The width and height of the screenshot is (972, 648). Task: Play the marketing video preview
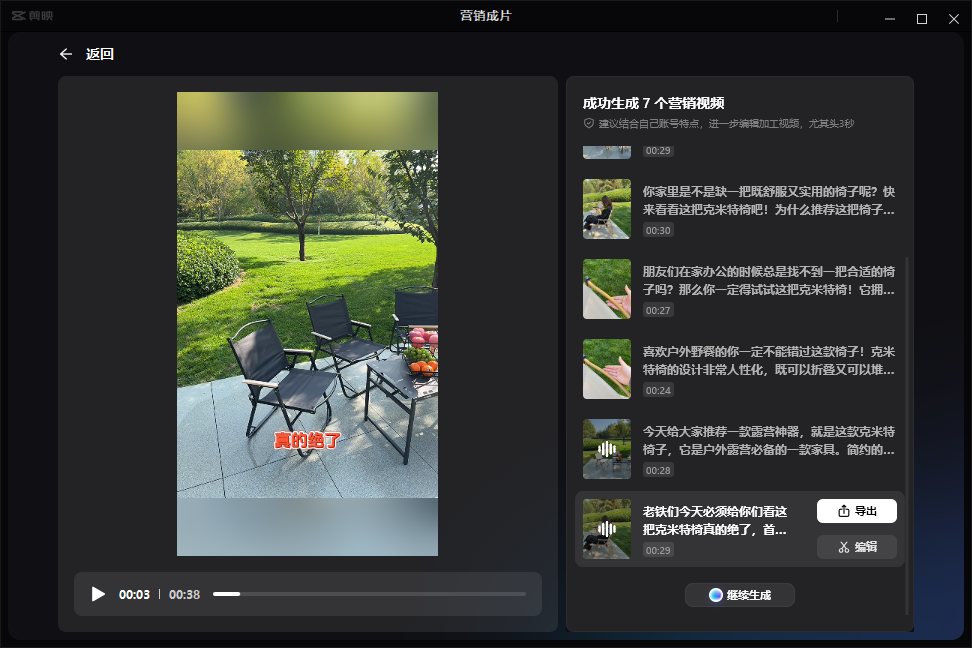pyautogui.click(x=98, y=594)
